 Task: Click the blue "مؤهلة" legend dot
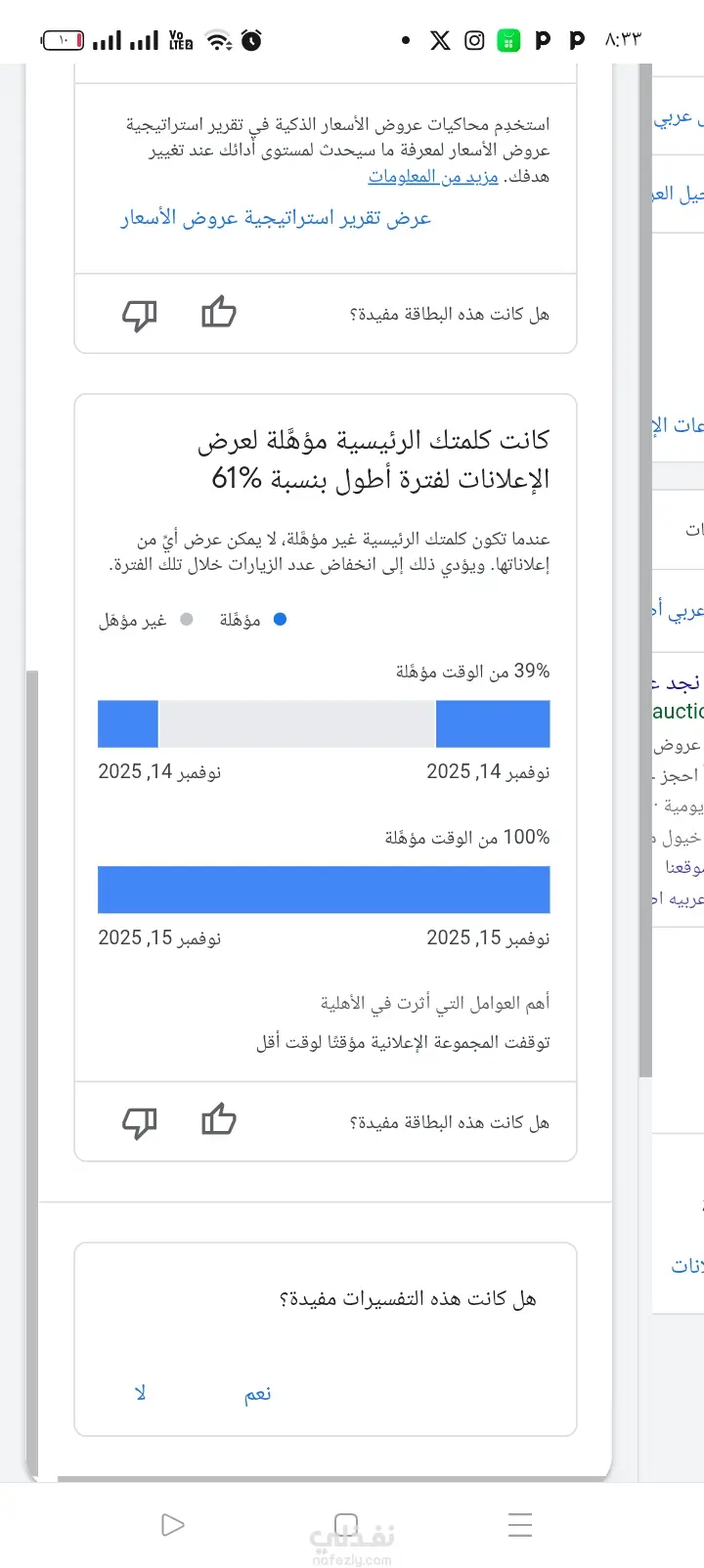280,619
